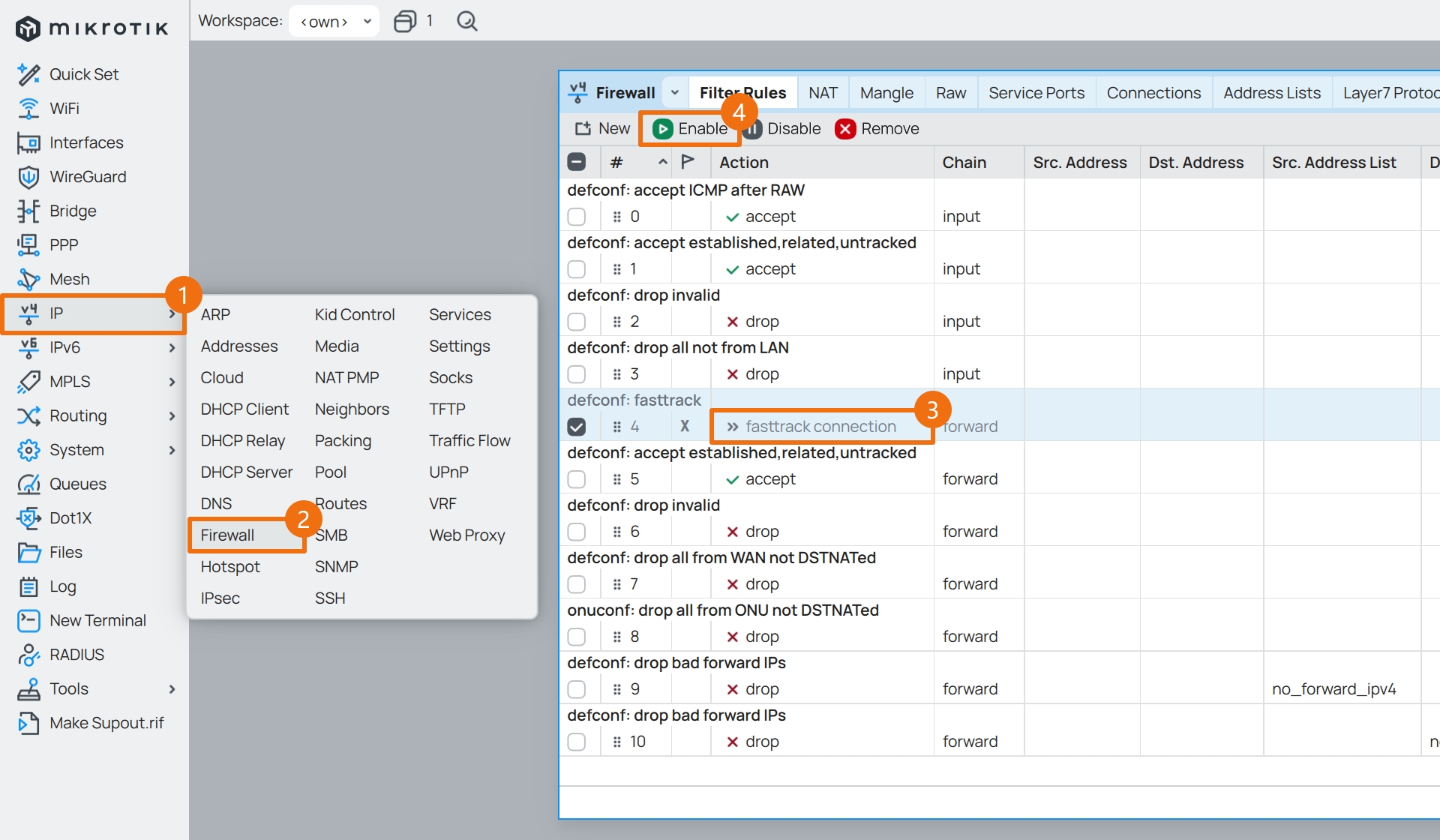Click the Disable button label
Screen dimensions: 1440x840
(794, 129)
